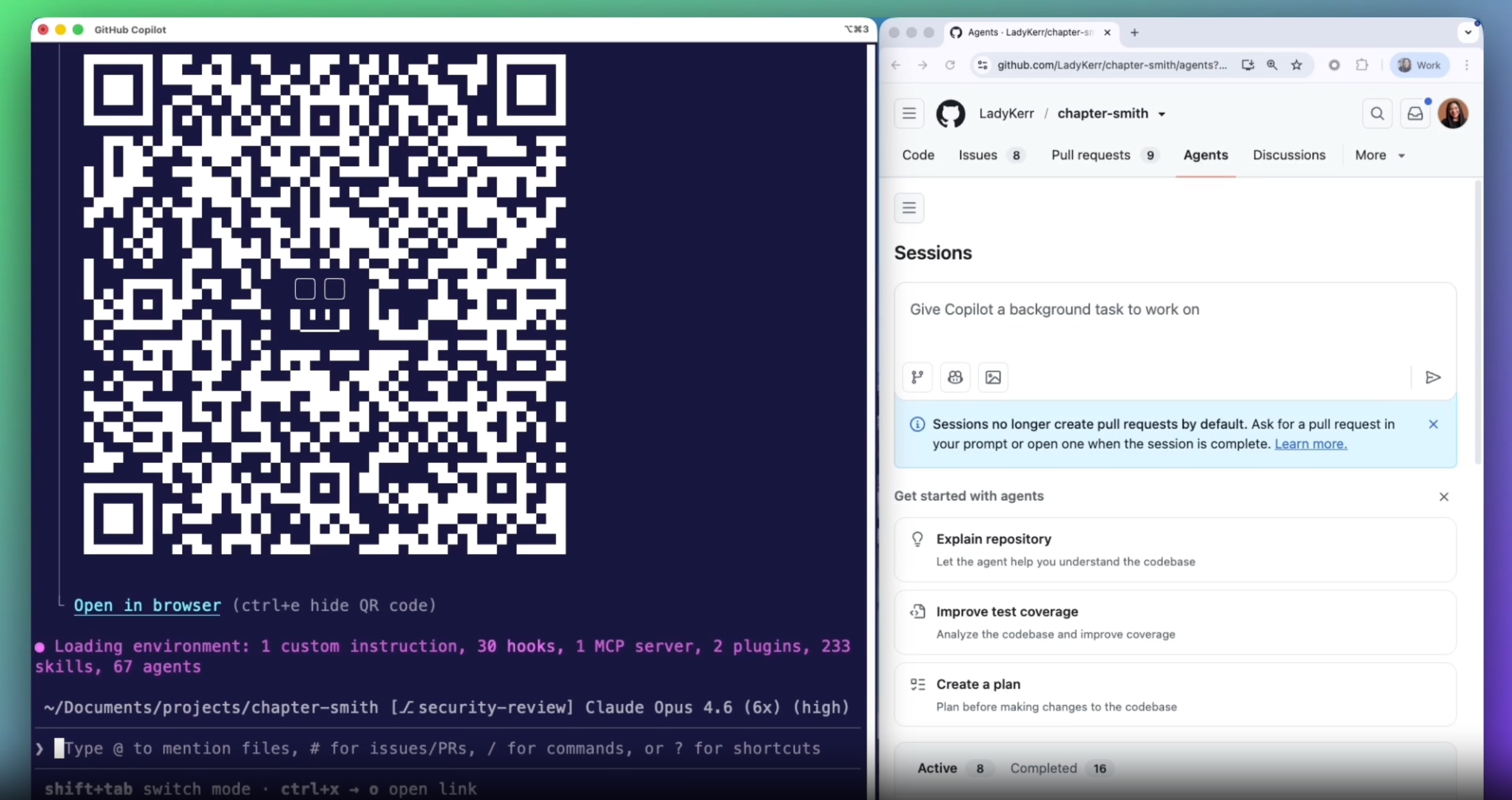Click the browser address bar URL

(x=1112, y=65)
